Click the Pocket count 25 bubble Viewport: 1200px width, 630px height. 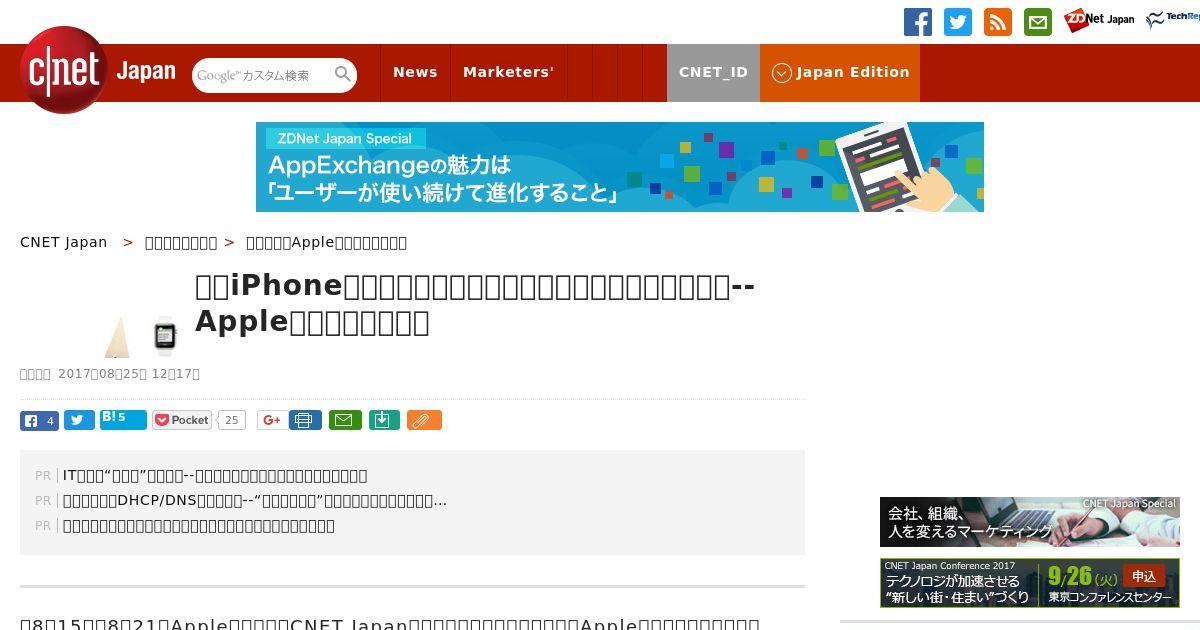tap(231, 420)
